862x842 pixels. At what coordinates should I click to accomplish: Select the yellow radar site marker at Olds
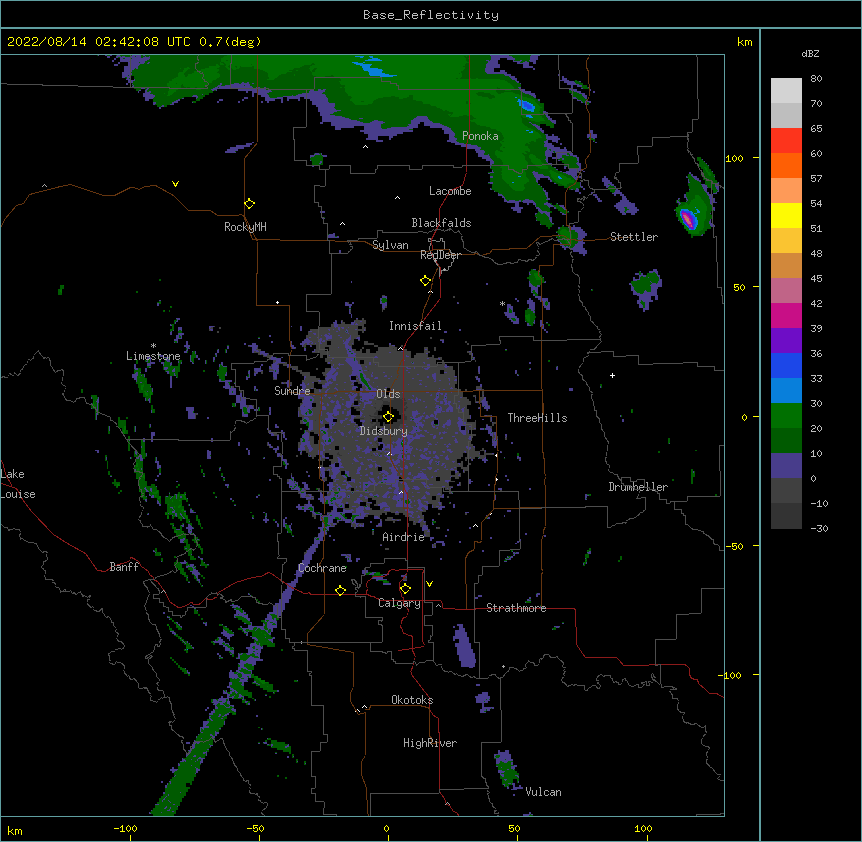388,416
